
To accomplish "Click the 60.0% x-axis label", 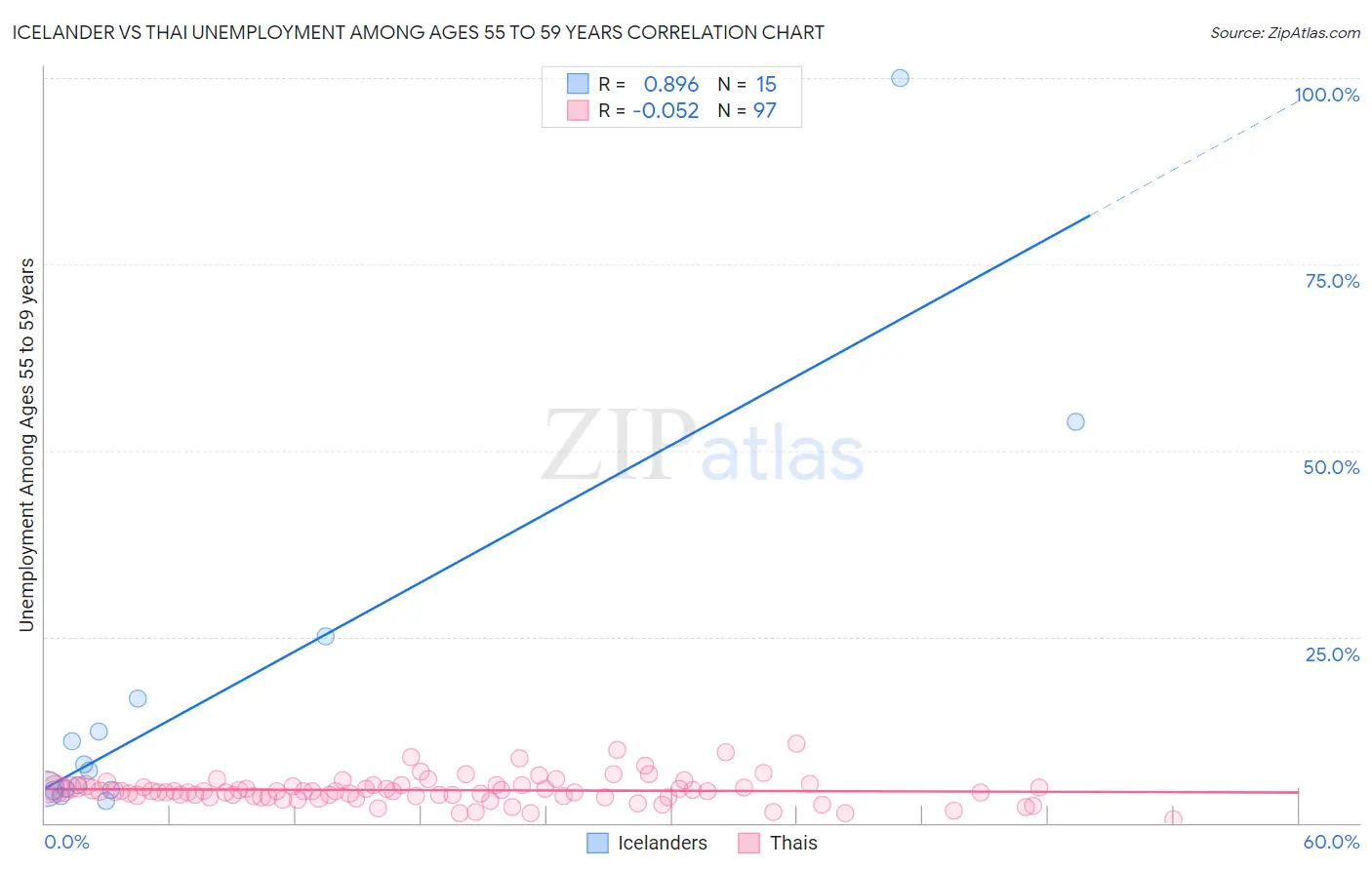I will click(1331, 842).
